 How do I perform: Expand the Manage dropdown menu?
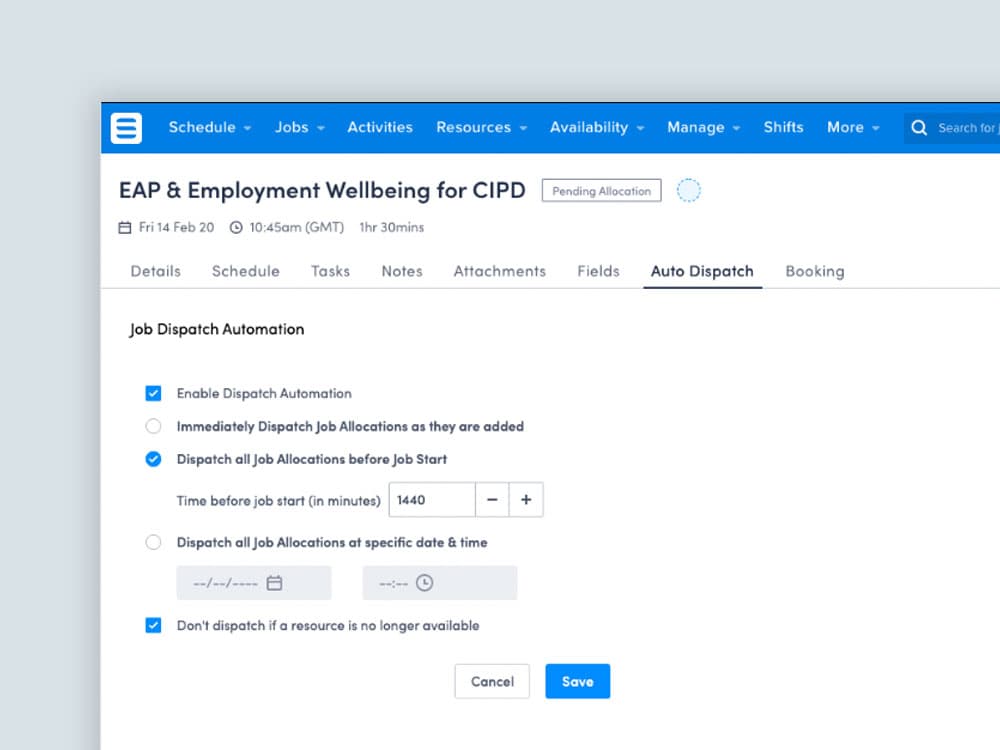703,128
